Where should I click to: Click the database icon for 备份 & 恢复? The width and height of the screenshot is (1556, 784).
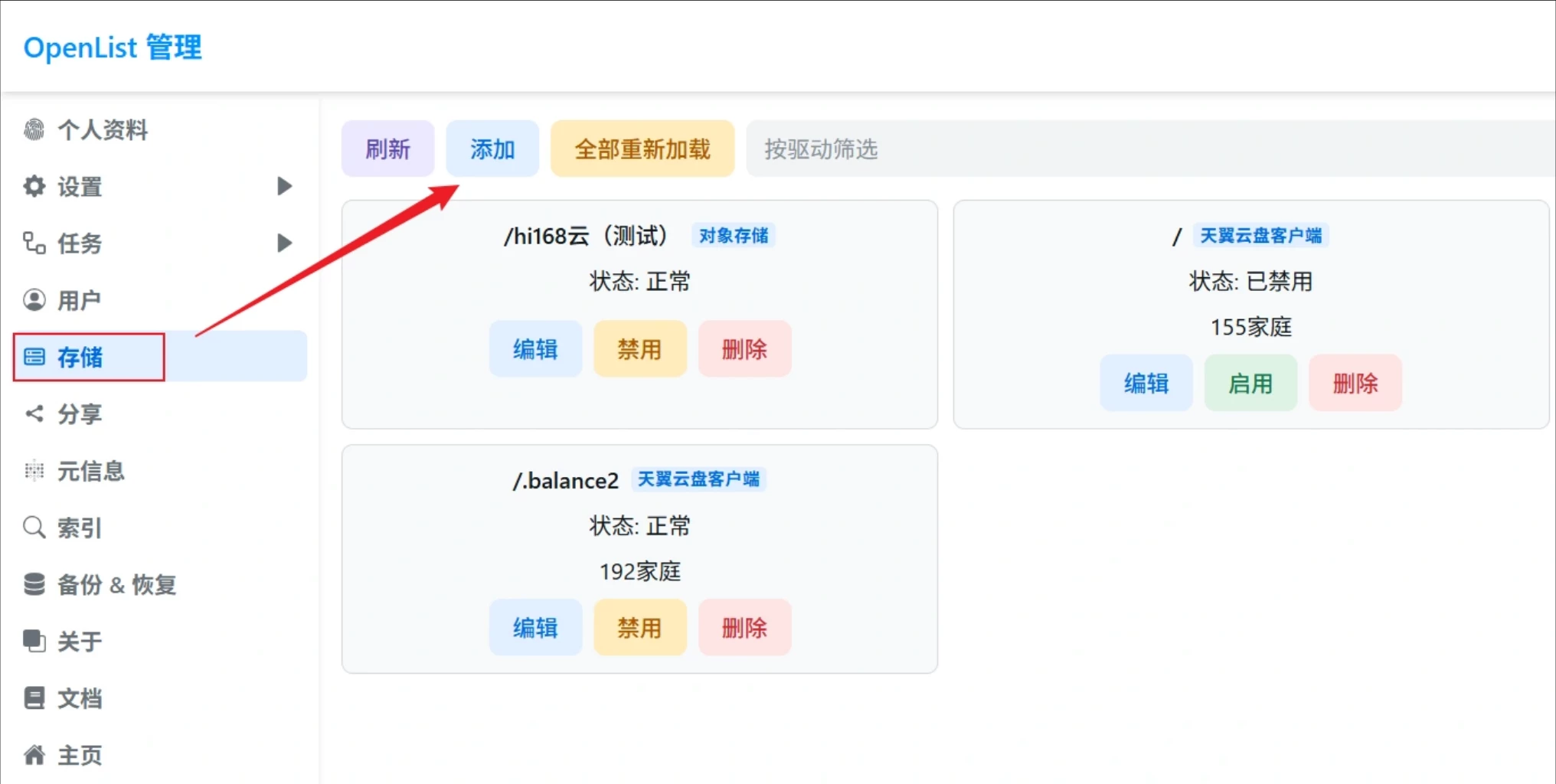point(34,584)
